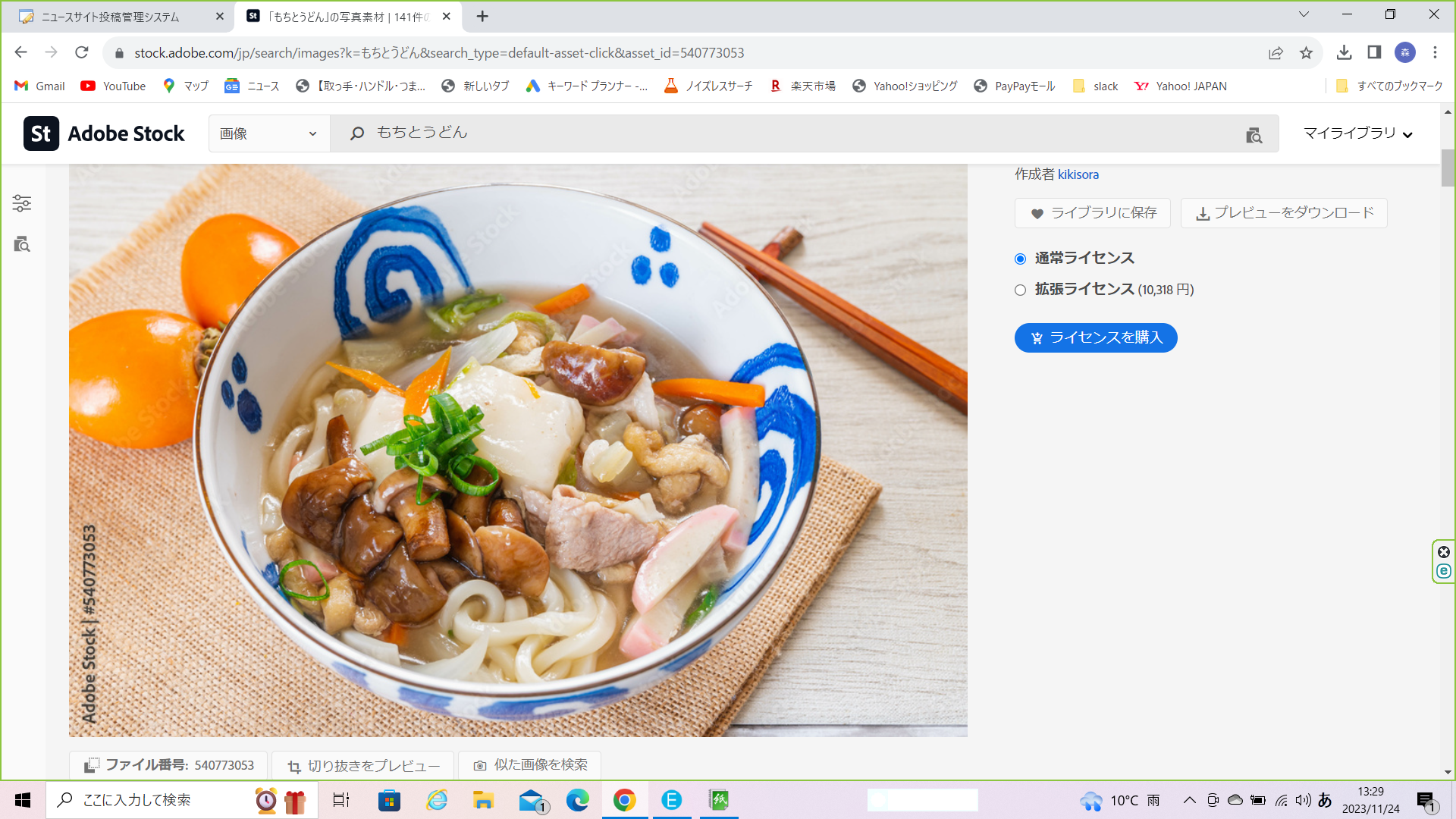
Task: Toggle the Chrome side panel icon
Action: coord(1374,52)
